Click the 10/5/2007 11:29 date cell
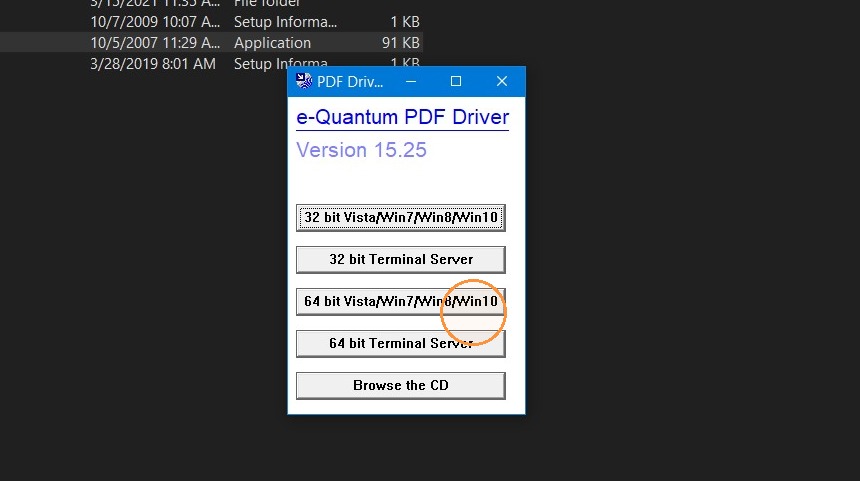Image resolution: width=860 pixels, height=481 pixels. 155,43
